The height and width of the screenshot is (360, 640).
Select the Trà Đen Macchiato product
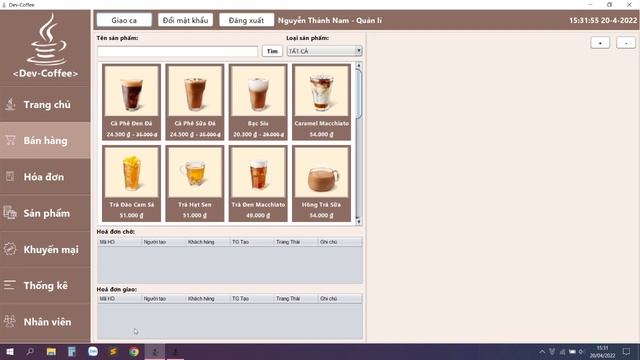pyautogui.click(x=258, y=183)
